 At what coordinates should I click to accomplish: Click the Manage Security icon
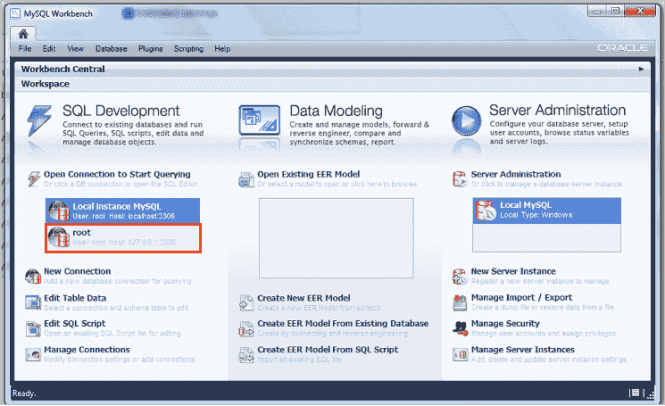point(460,328)
